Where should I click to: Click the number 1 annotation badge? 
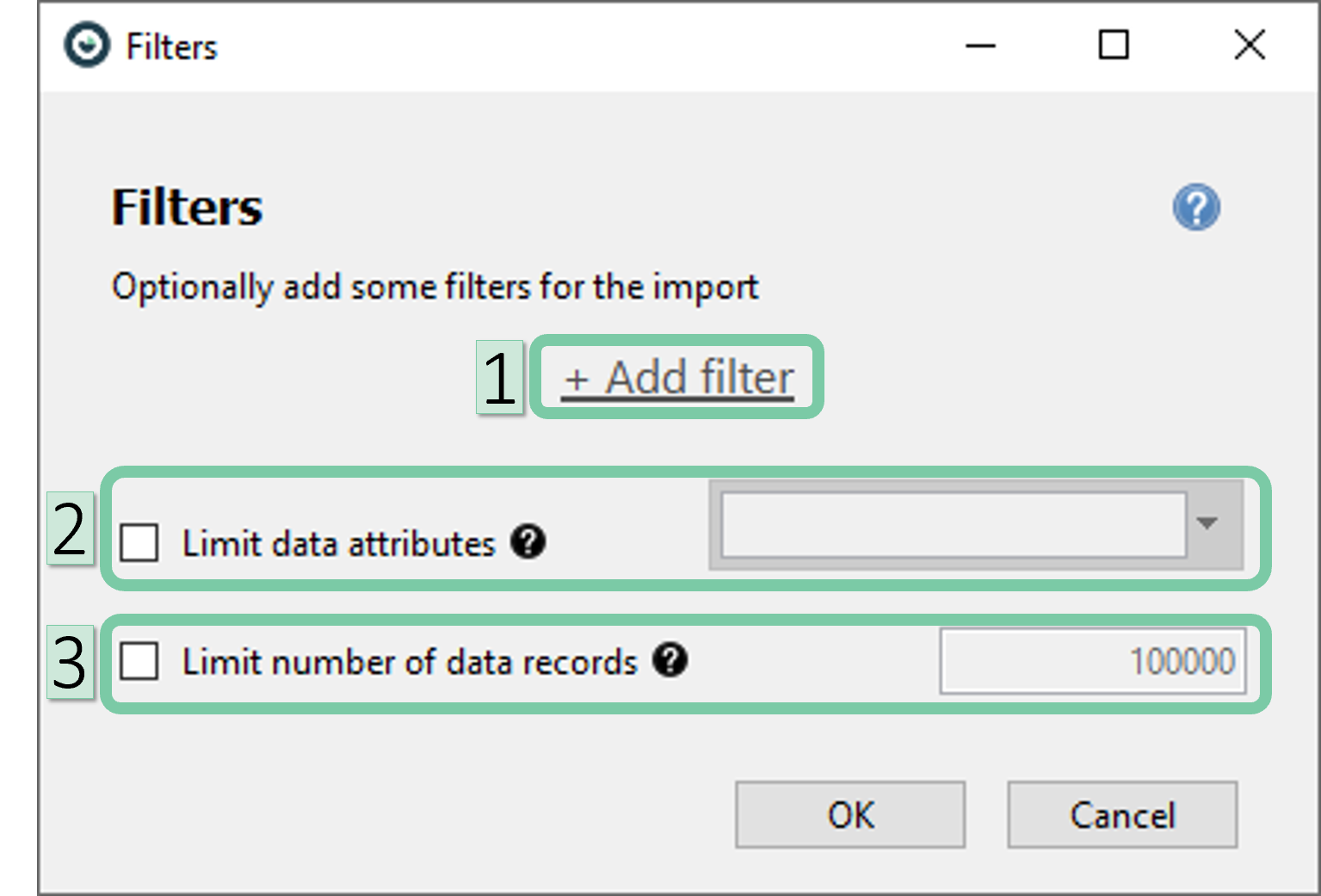click(x=500, y=377)
